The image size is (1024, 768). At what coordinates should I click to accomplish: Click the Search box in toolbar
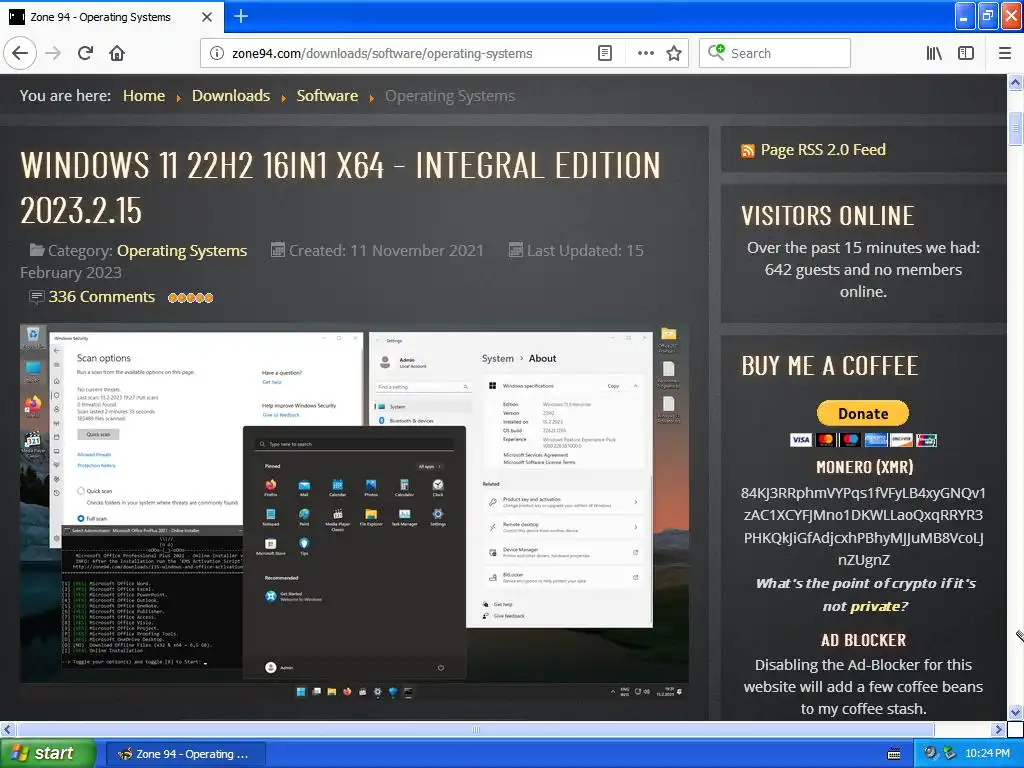tap(775, 53)
